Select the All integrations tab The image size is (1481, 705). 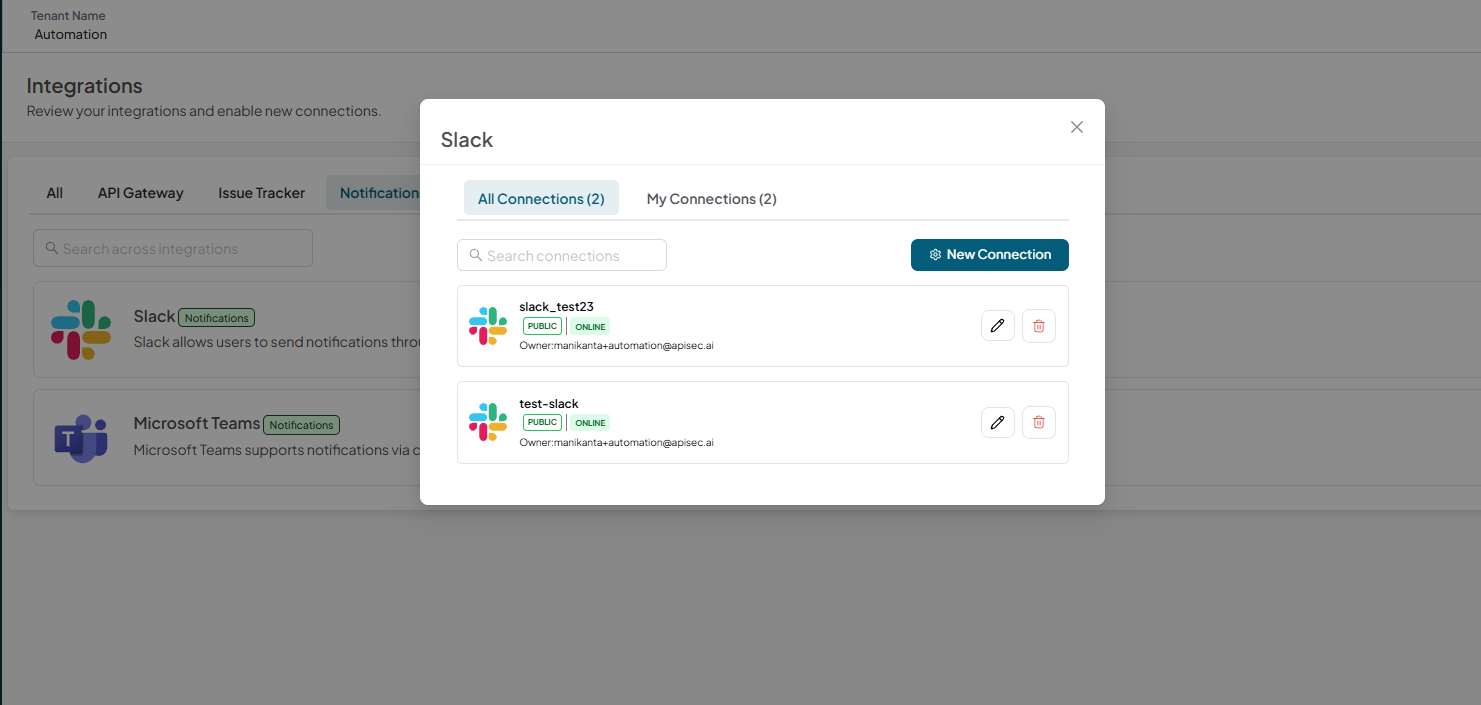pos(55,193)
